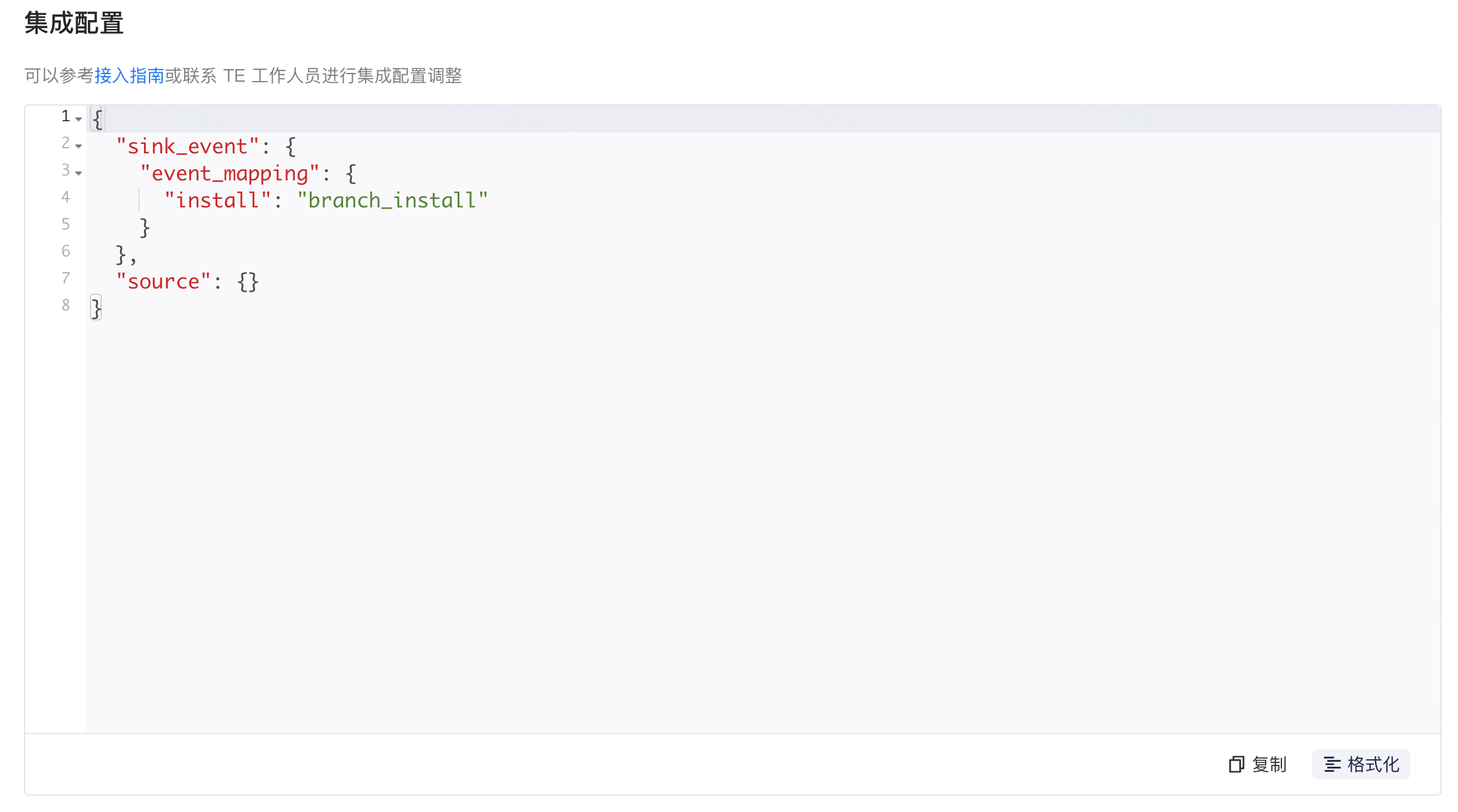This screenshot has height=812, width=1458.
Task: Click the "sink_event" key in the editor
Action: pos(187,146)
